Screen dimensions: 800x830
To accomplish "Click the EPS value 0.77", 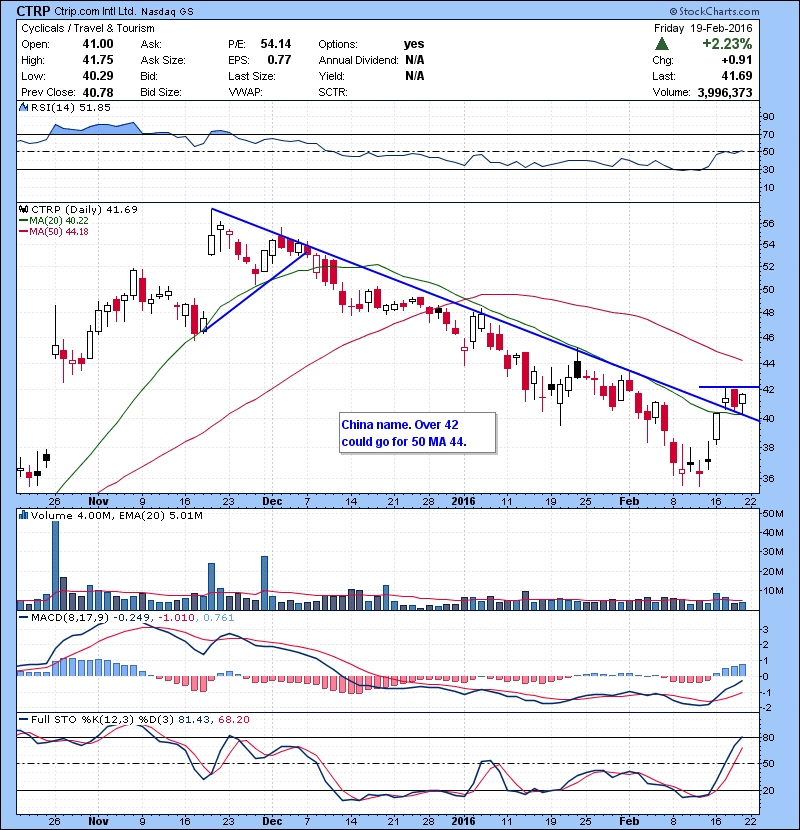I will pos(279,60).
